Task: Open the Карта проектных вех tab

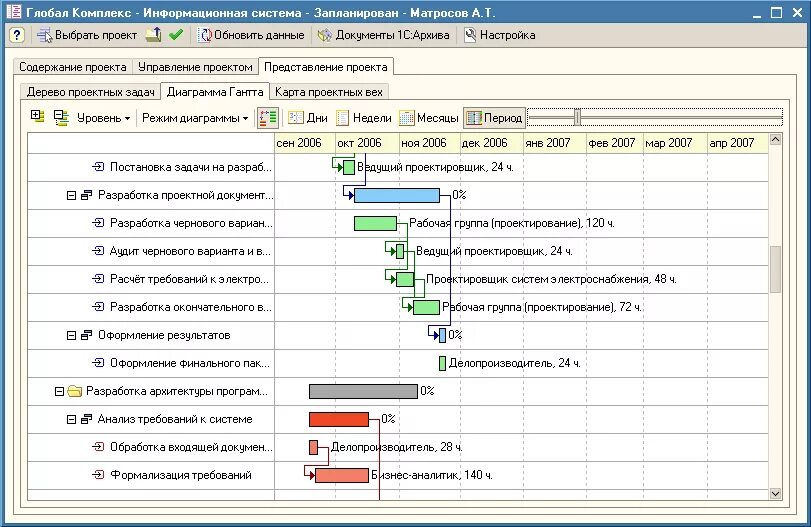Action: [328, 92]
